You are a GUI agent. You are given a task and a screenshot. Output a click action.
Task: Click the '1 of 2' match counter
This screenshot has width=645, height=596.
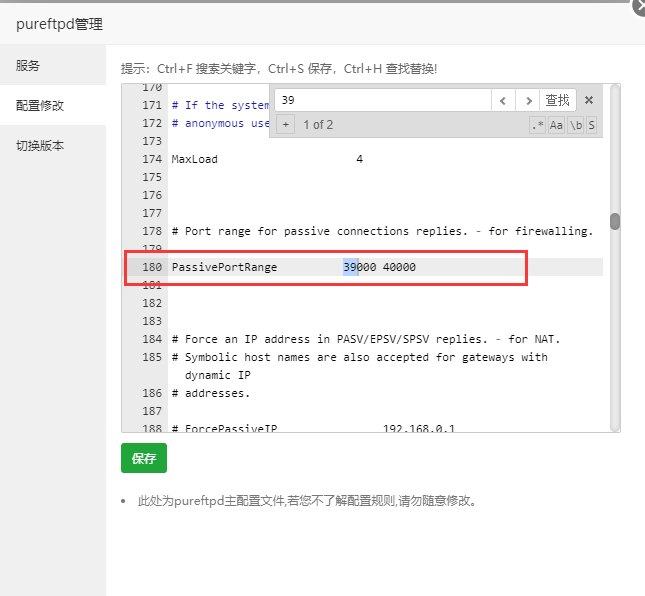click(318, 125)
